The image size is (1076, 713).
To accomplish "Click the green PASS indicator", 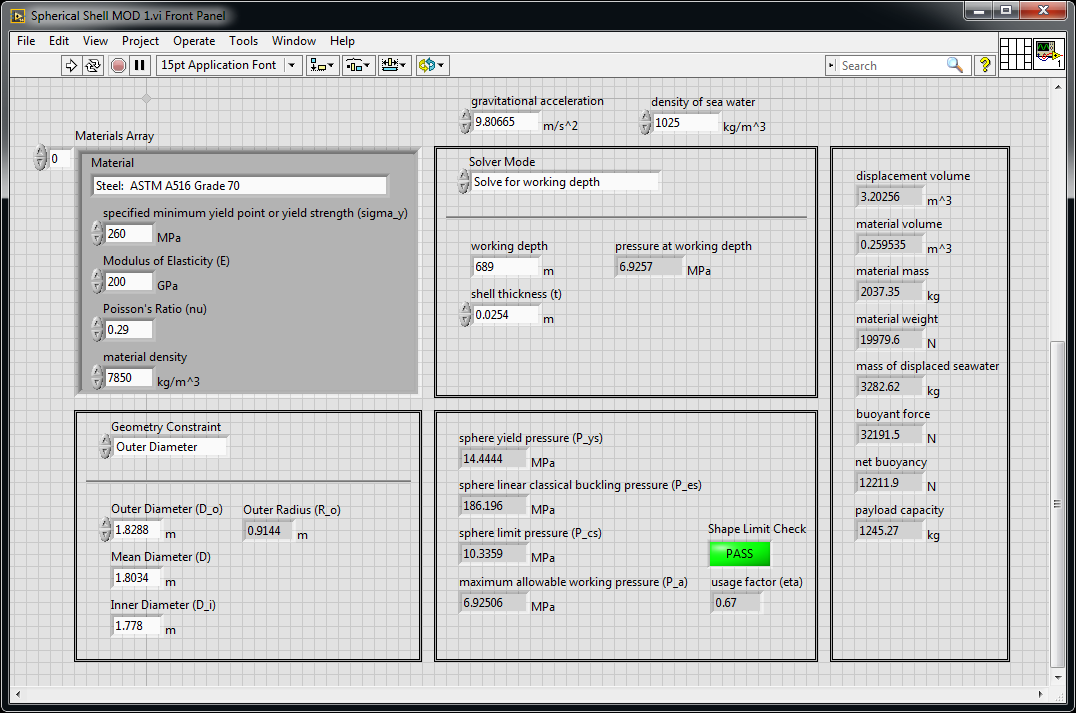I will coord(739,554).
